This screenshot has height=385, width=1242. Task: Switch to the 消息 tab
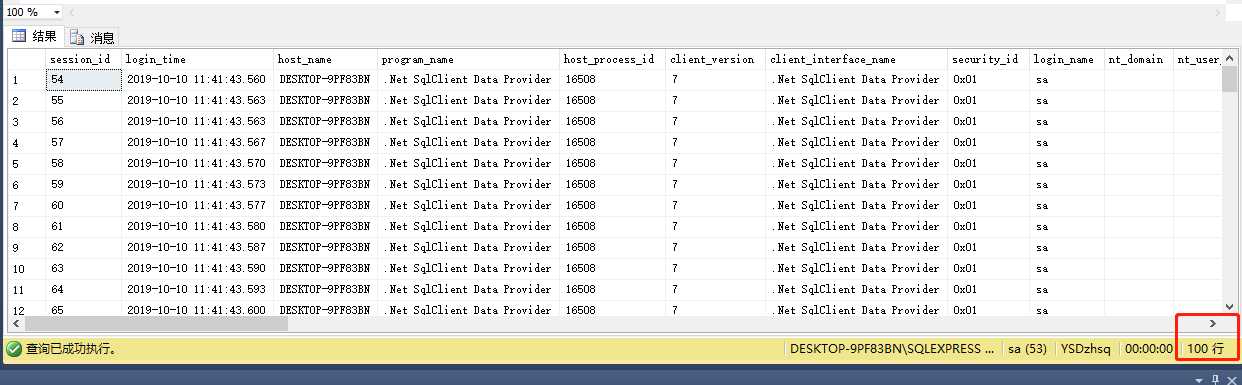[x=93, y=38]
